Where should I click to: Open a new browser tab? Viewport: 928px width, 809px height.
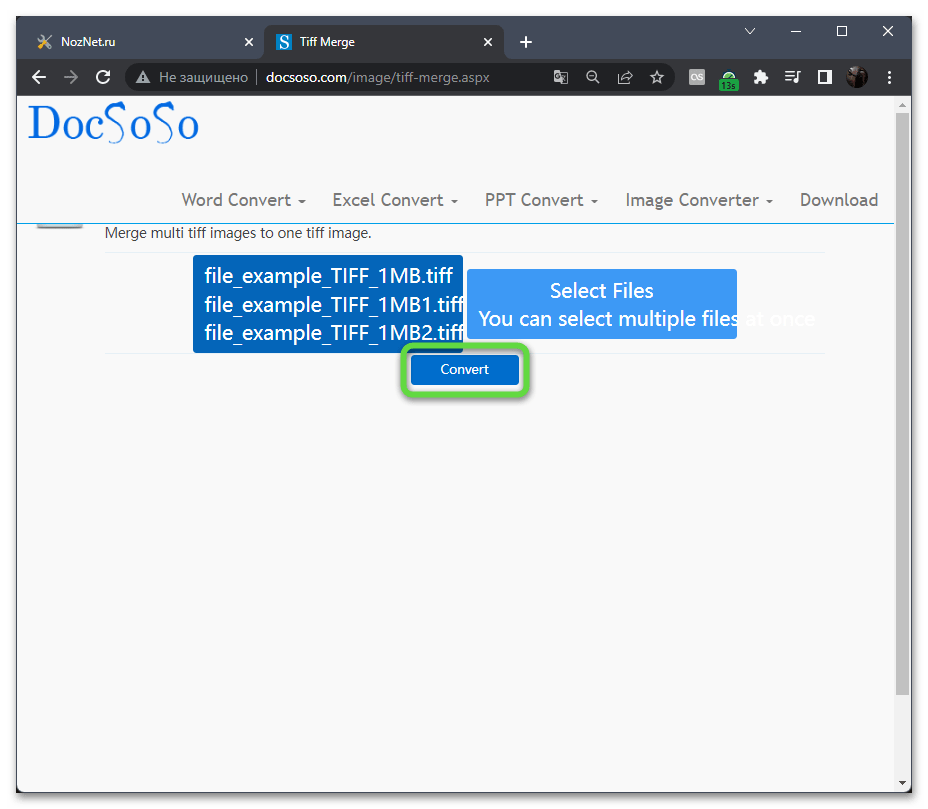pos(526,42)
